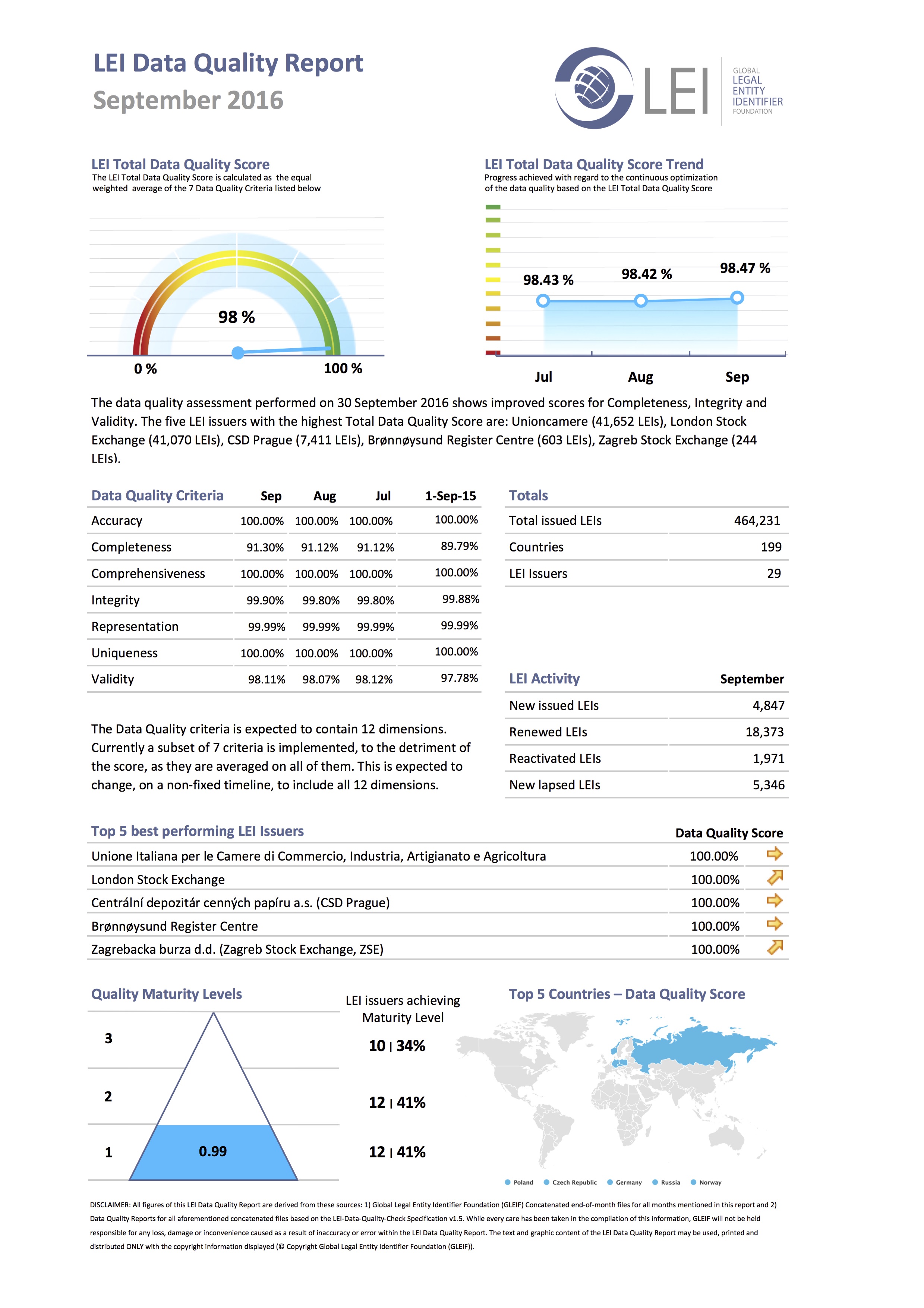Click the 98.43 % July trend label
The width and height of the screenshot is (924, 1308).
click(x=548, y=280)
